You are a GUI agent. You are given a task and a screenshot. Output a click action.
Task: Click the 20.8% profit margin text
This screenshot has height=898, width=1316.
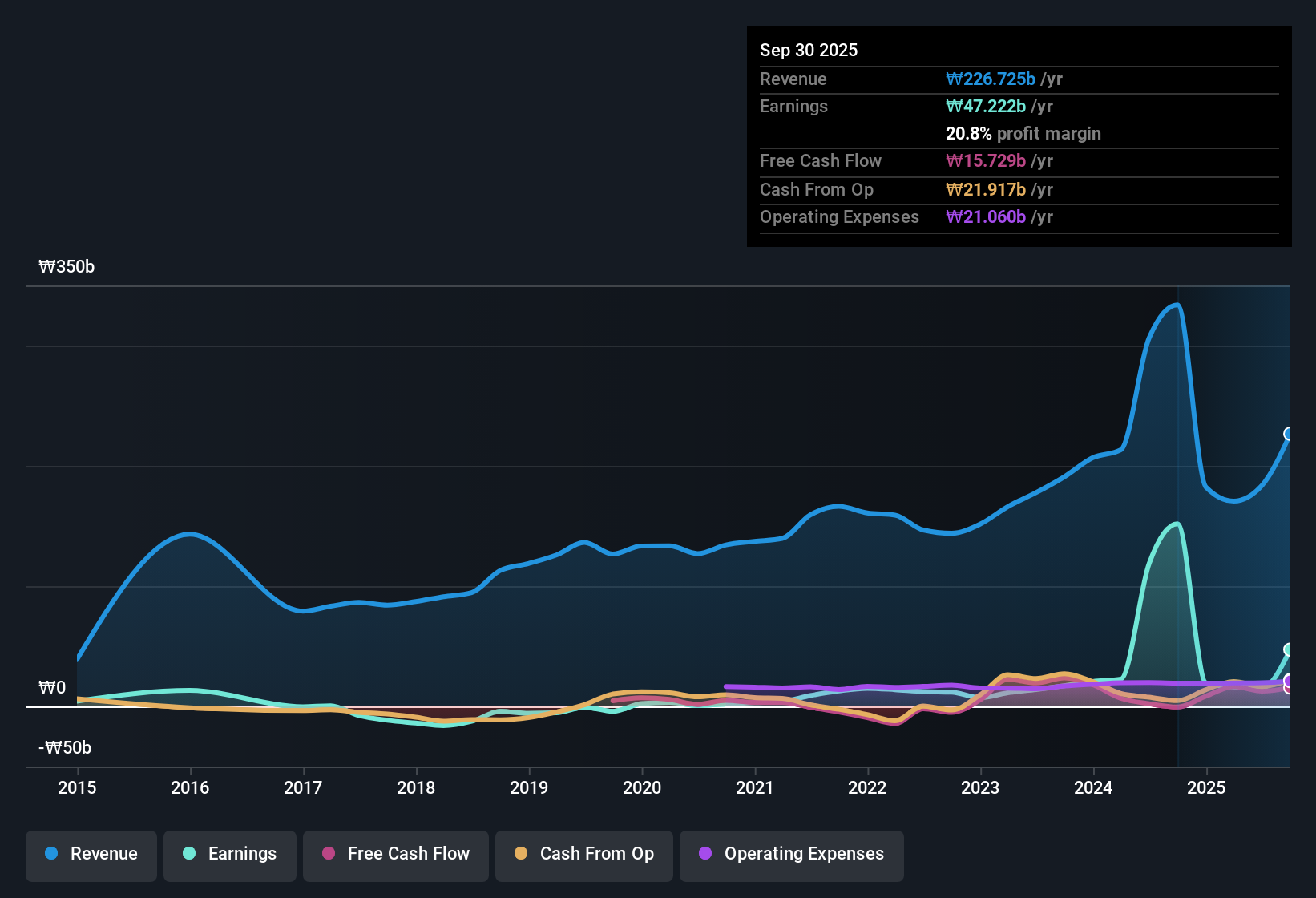coord(1023,134)
